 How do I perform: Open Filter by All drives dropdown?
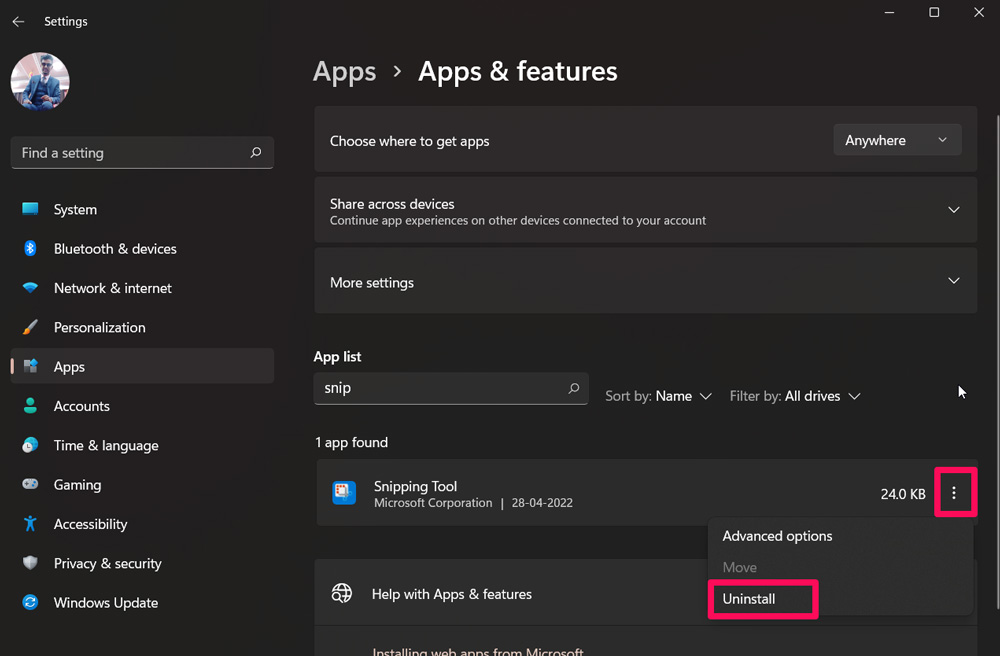(x=795, y=396)
